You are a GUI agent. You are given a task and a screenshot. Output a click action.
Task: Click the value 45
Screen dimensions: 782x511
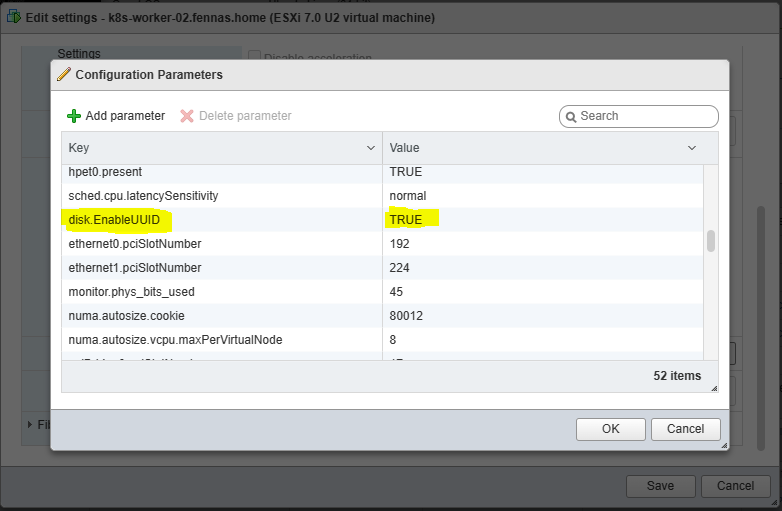(396, 292)
